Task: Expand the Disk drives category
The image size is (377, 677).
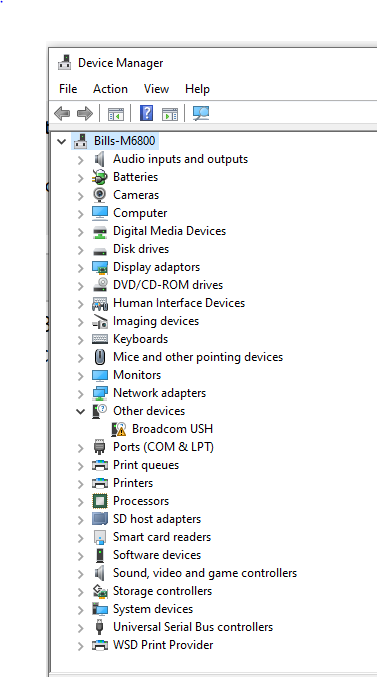Action: tap(80, 250)
